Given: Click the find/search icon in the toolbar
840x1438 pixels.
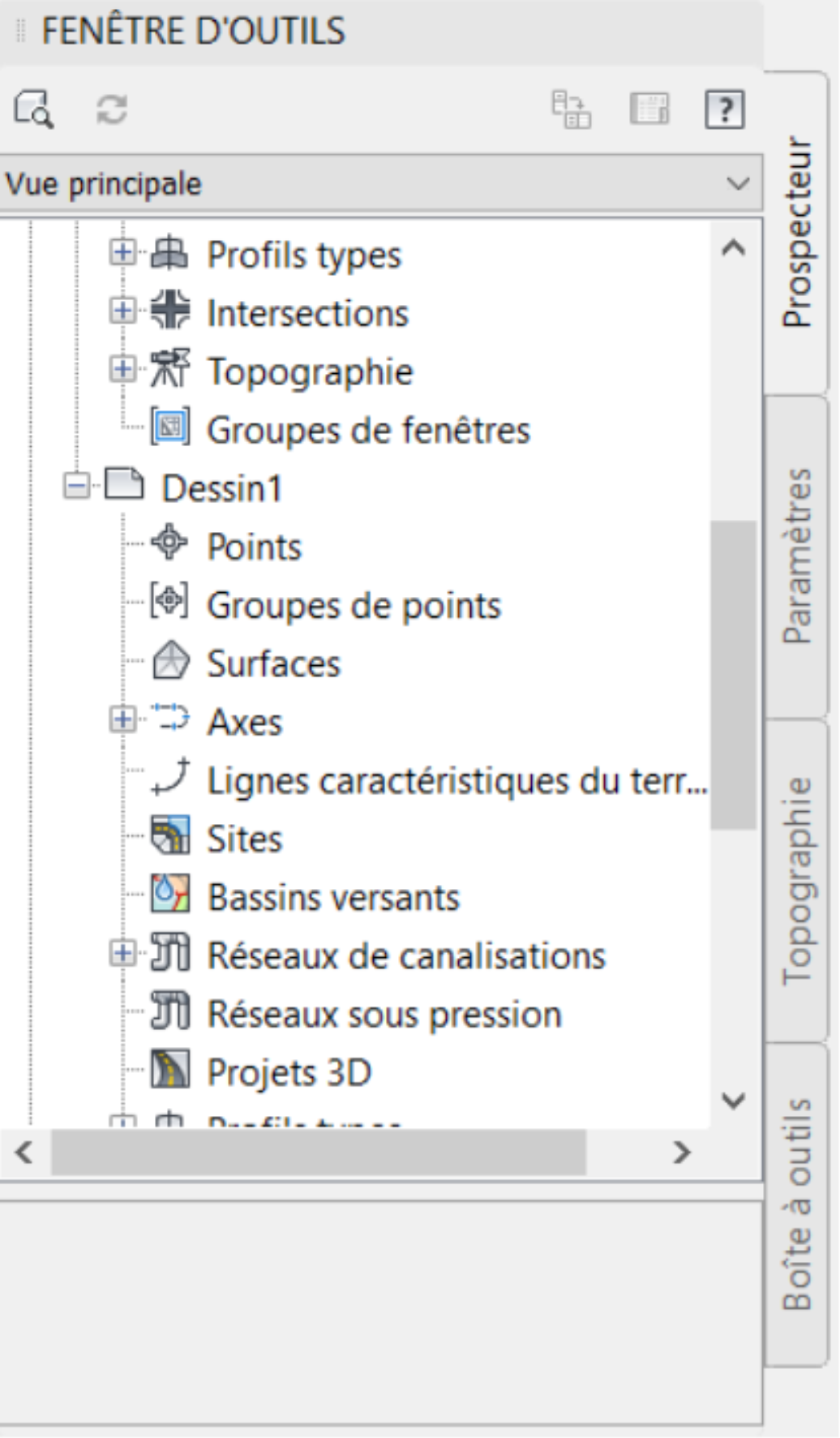Looking at the screenshot, I should click(x=34, y=109).
